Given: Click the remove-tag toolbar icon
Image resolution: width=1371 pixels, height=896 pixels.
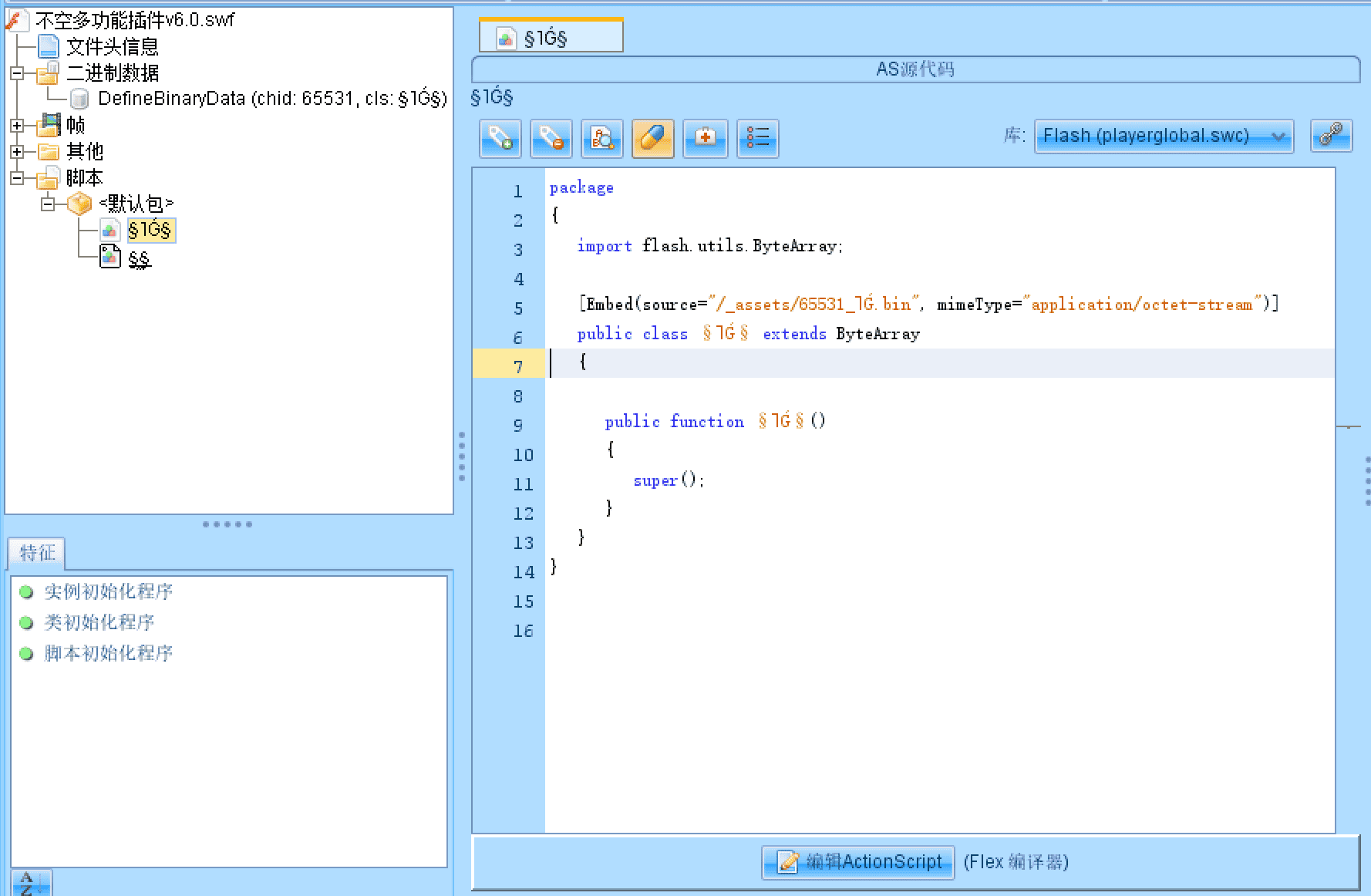Looking at the screenshot, I should pyautogui.click(x=551, y=139).
